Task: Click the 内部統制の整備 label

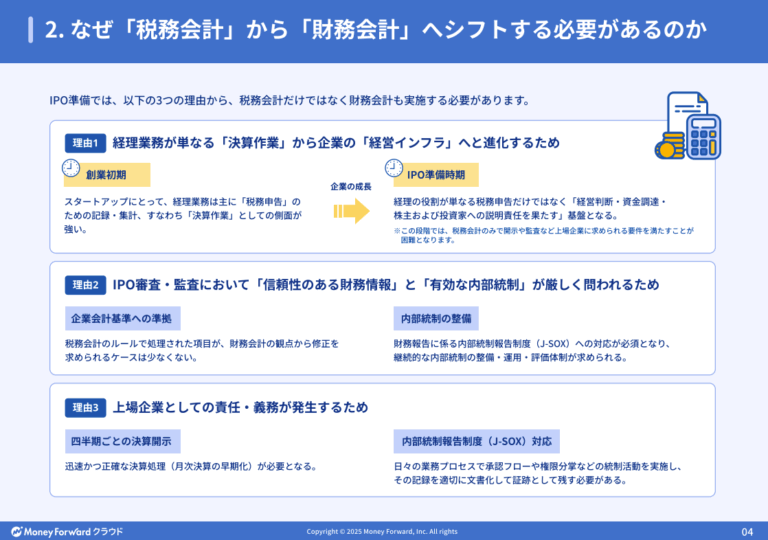Action: (436, 319)
